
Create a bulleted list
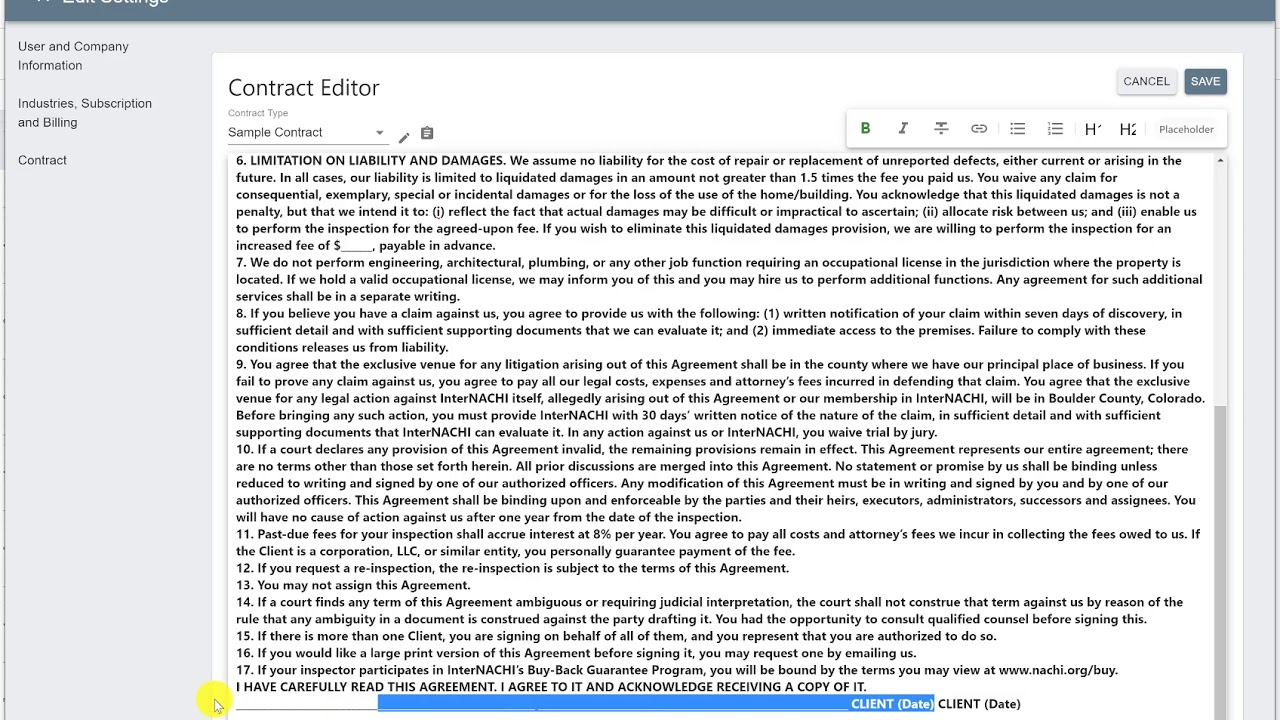tap(1017, 129)
